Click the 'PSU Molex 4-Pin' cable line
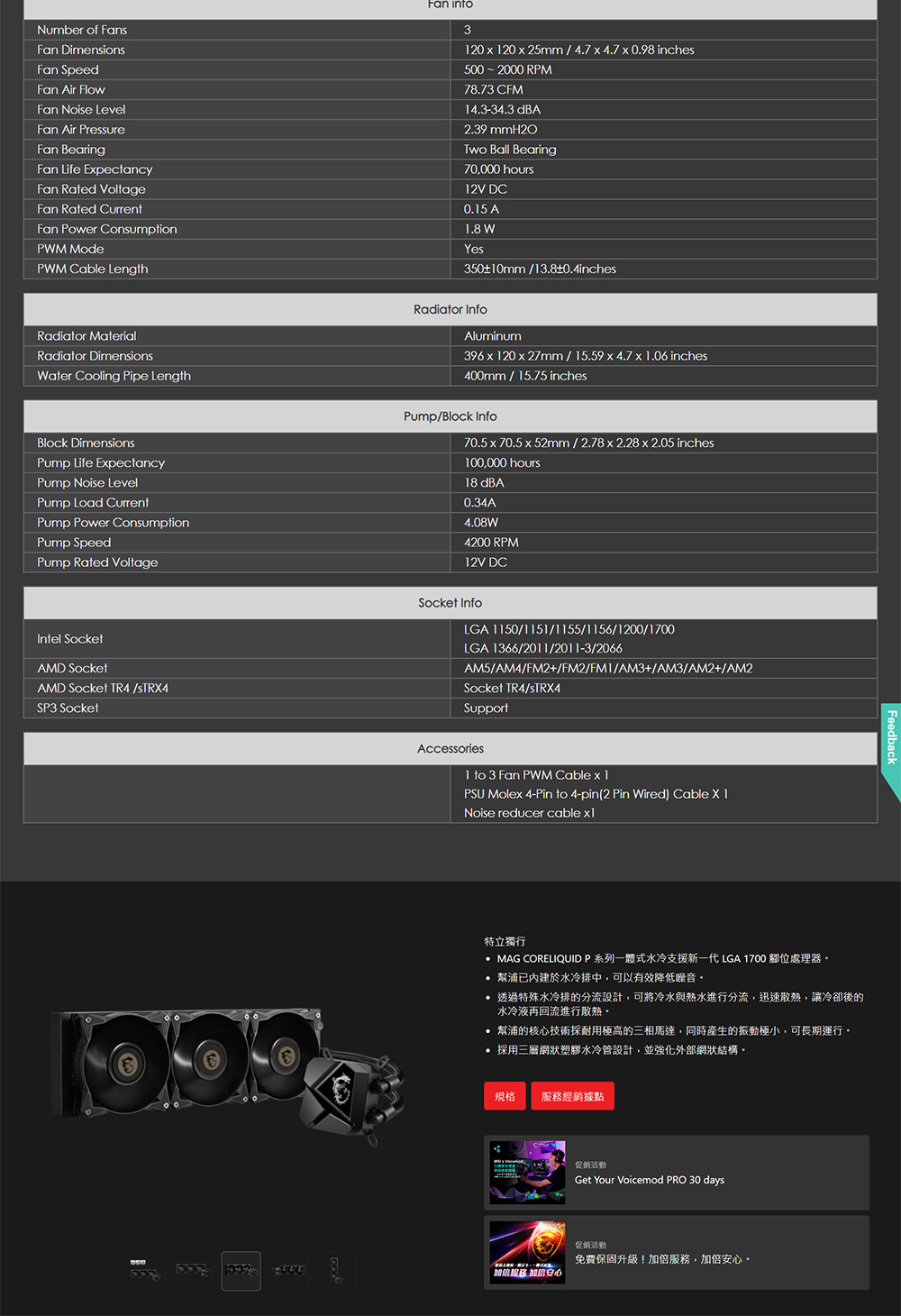This screenshot has width=901, height=1316. click(x=596, y=793)
